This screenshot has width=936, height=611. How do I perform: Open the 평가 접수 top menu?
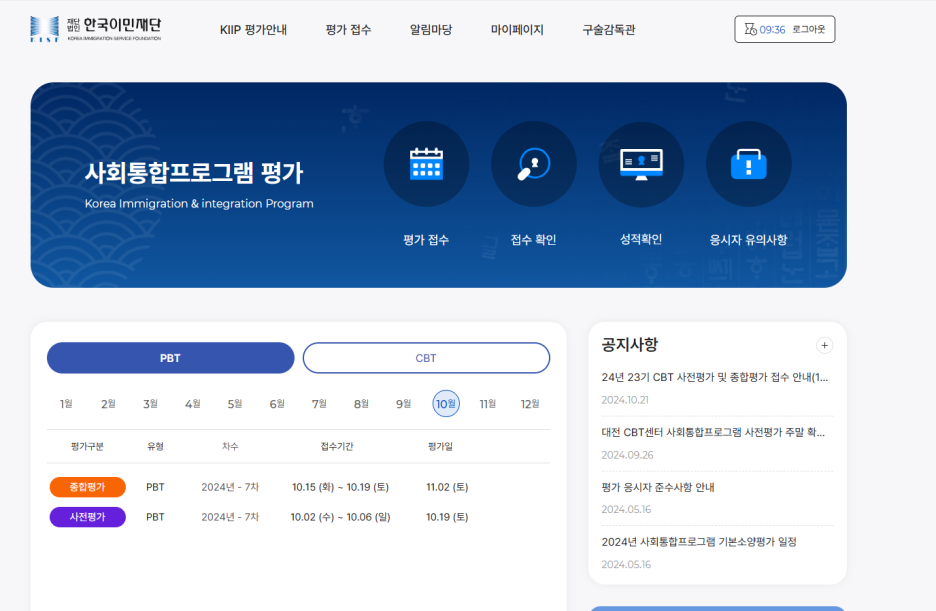(x=348, y=30)
